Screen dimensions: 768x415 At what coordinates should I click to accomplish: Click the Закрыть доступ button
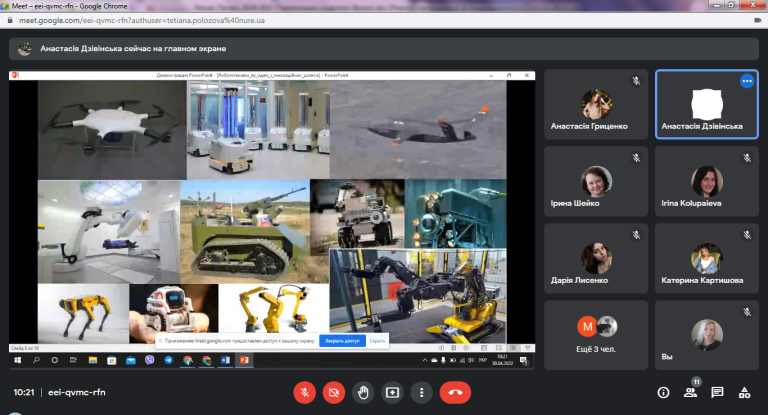tap(342, 341)
